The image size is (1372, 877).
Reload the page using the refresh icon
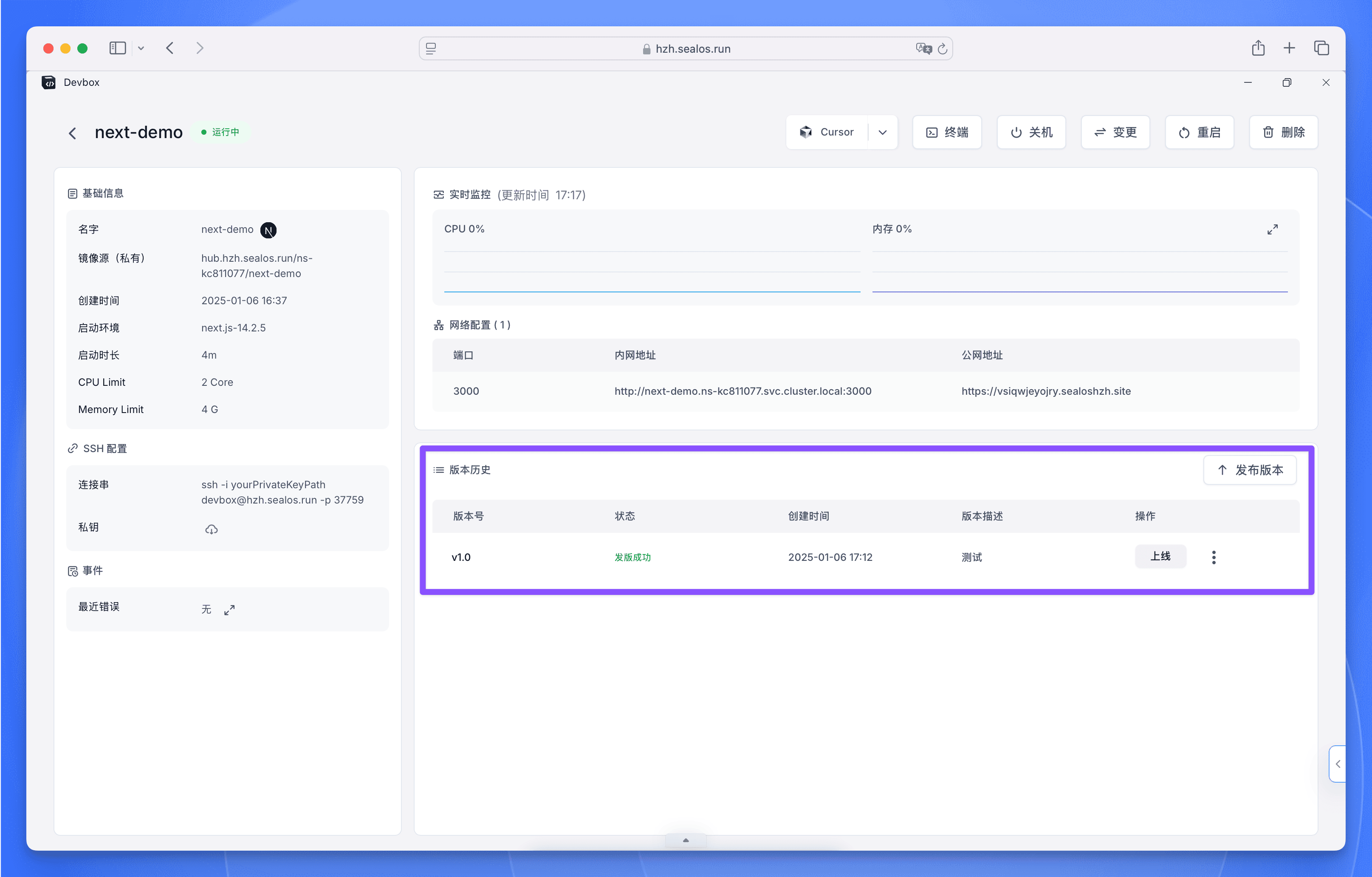[x=943, y=48]
